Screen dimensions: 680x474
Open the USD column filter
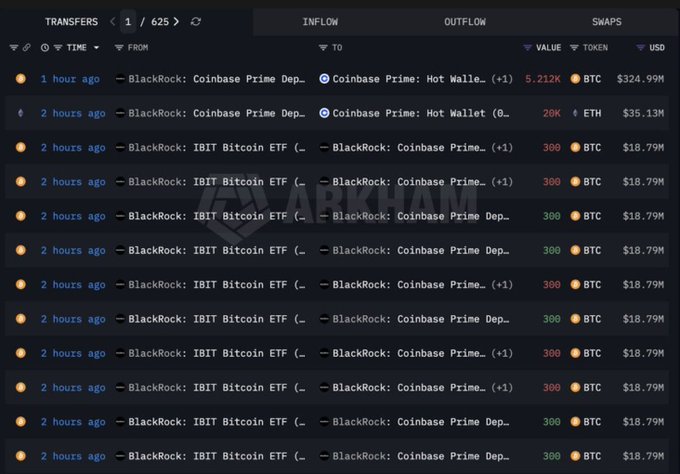tap(641, 48)
